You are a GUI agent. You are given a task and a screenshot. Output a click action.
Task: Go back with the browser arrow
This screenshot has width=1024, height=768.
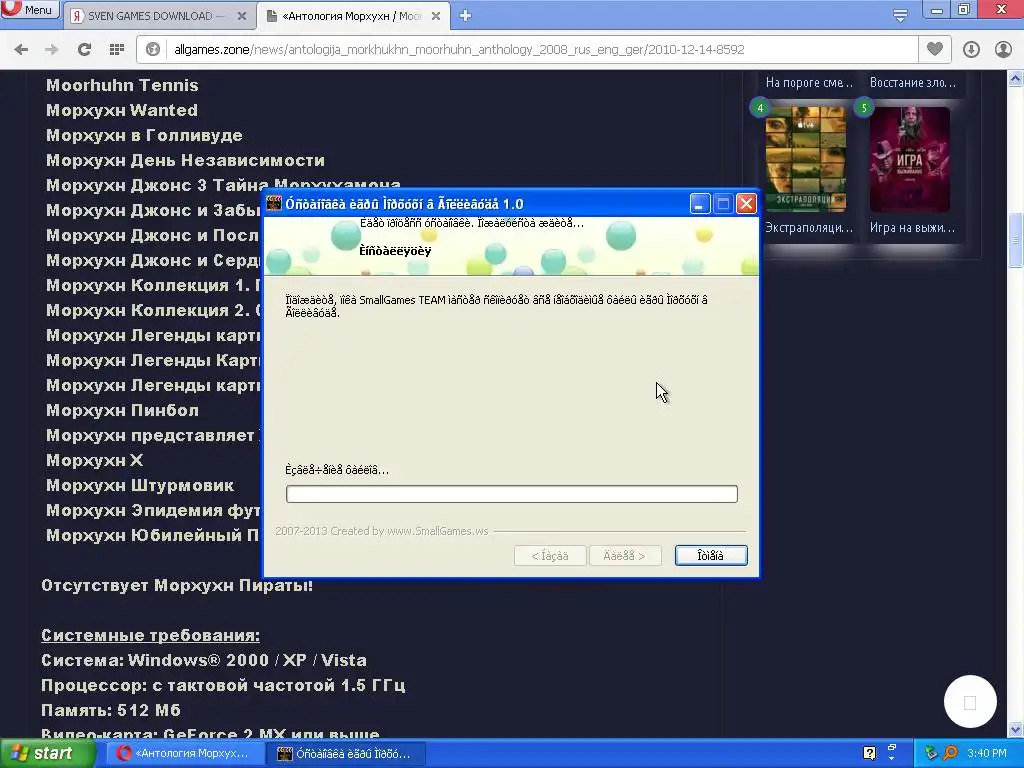[21, 50]
